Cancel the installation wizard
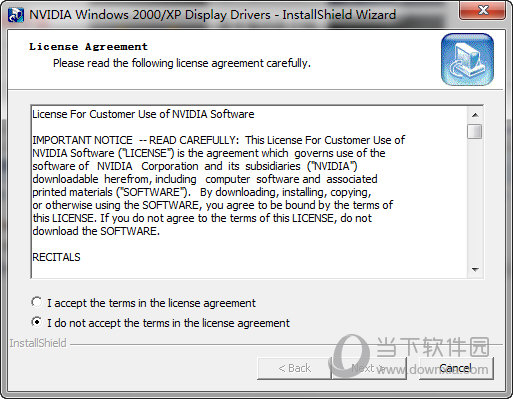 click(456, 368)
